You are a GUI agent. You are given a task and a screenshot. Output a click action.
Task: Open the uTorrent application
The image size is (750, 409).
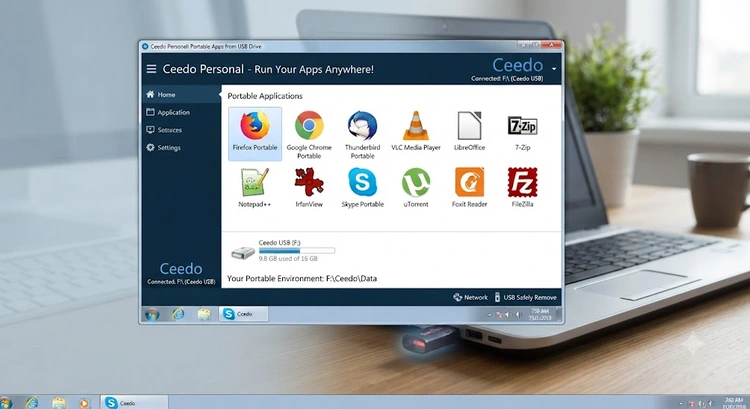416,187
